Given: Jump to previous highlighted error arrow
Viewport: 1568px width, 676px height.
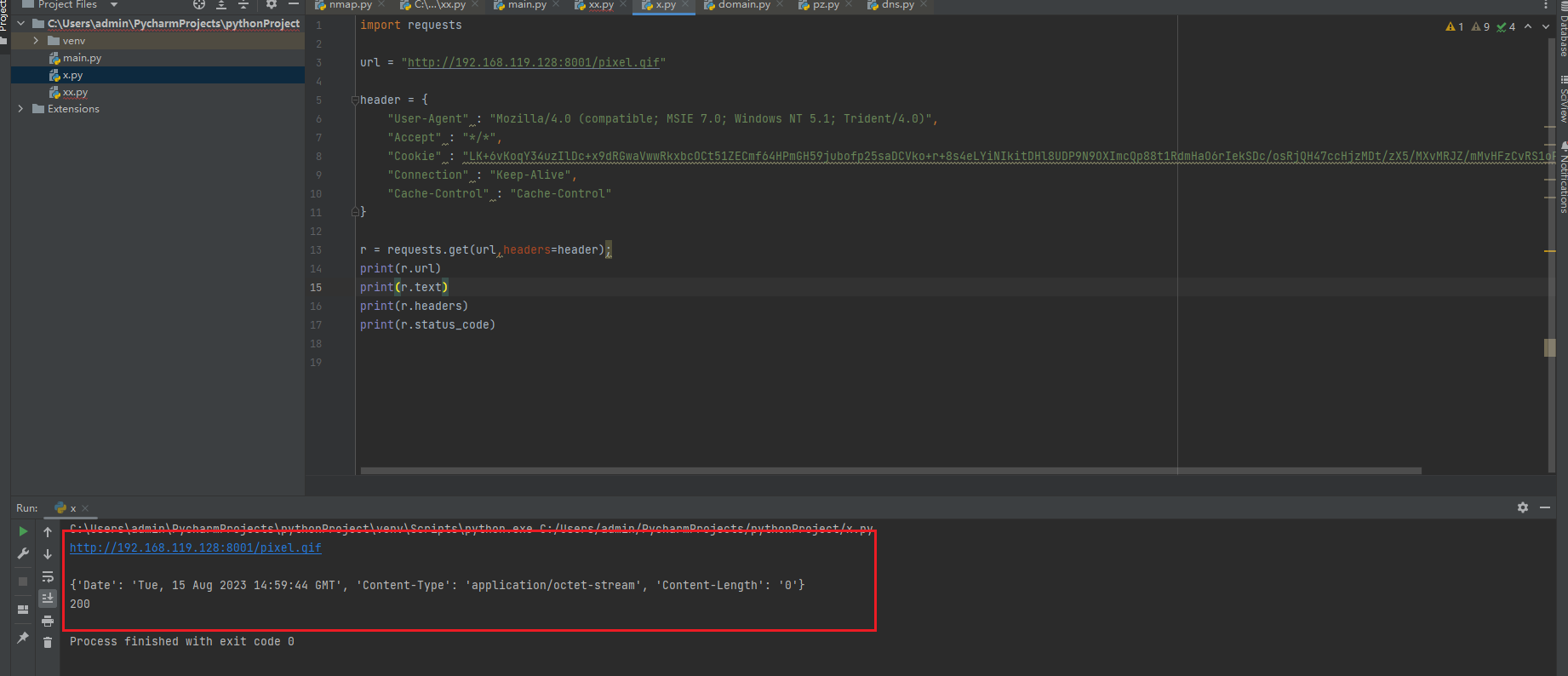Looking at the screenshot, I should coord(1528,26).
